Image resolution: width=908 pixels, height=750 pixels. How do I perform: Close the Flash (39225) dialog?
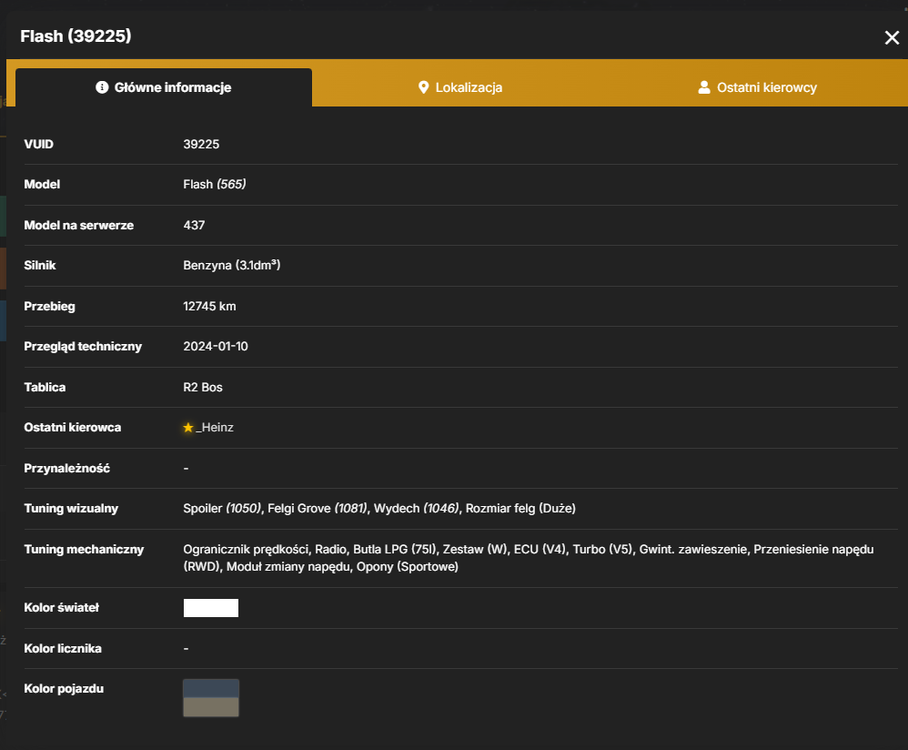[892, 38]
